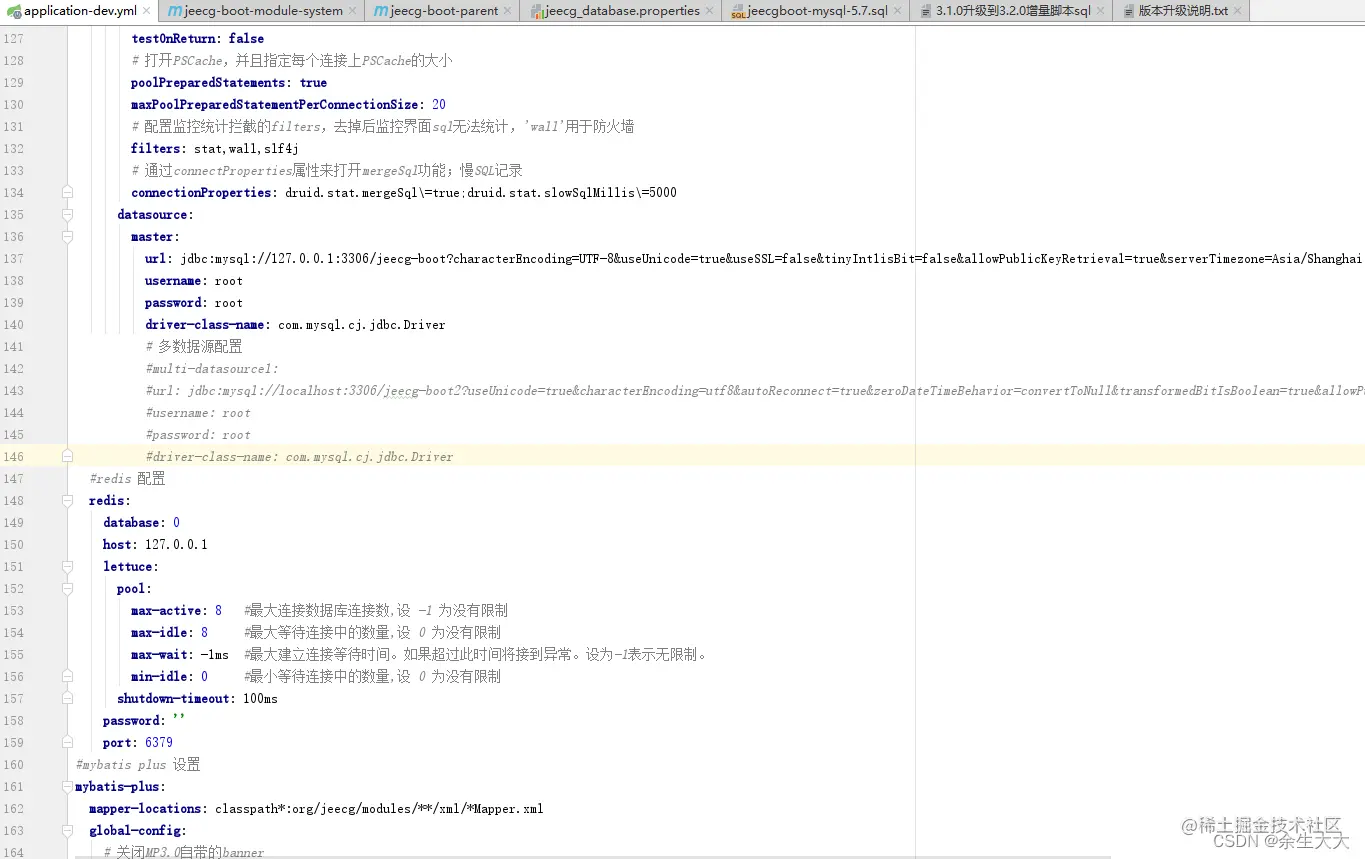1365x859 pixels.
Task: Click the '#multi-datasource1:' comment
Action: [x=212, y=368]
